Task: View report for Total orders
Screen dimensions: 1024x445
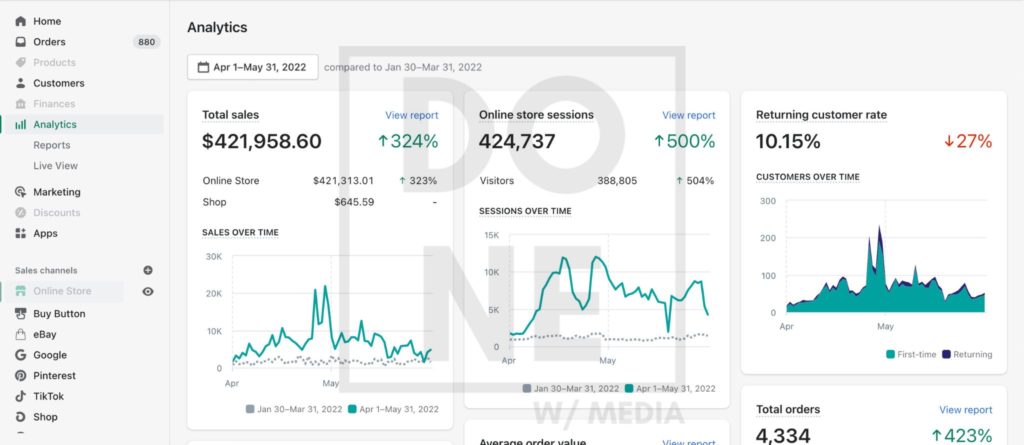Action: tap(966, 410)
